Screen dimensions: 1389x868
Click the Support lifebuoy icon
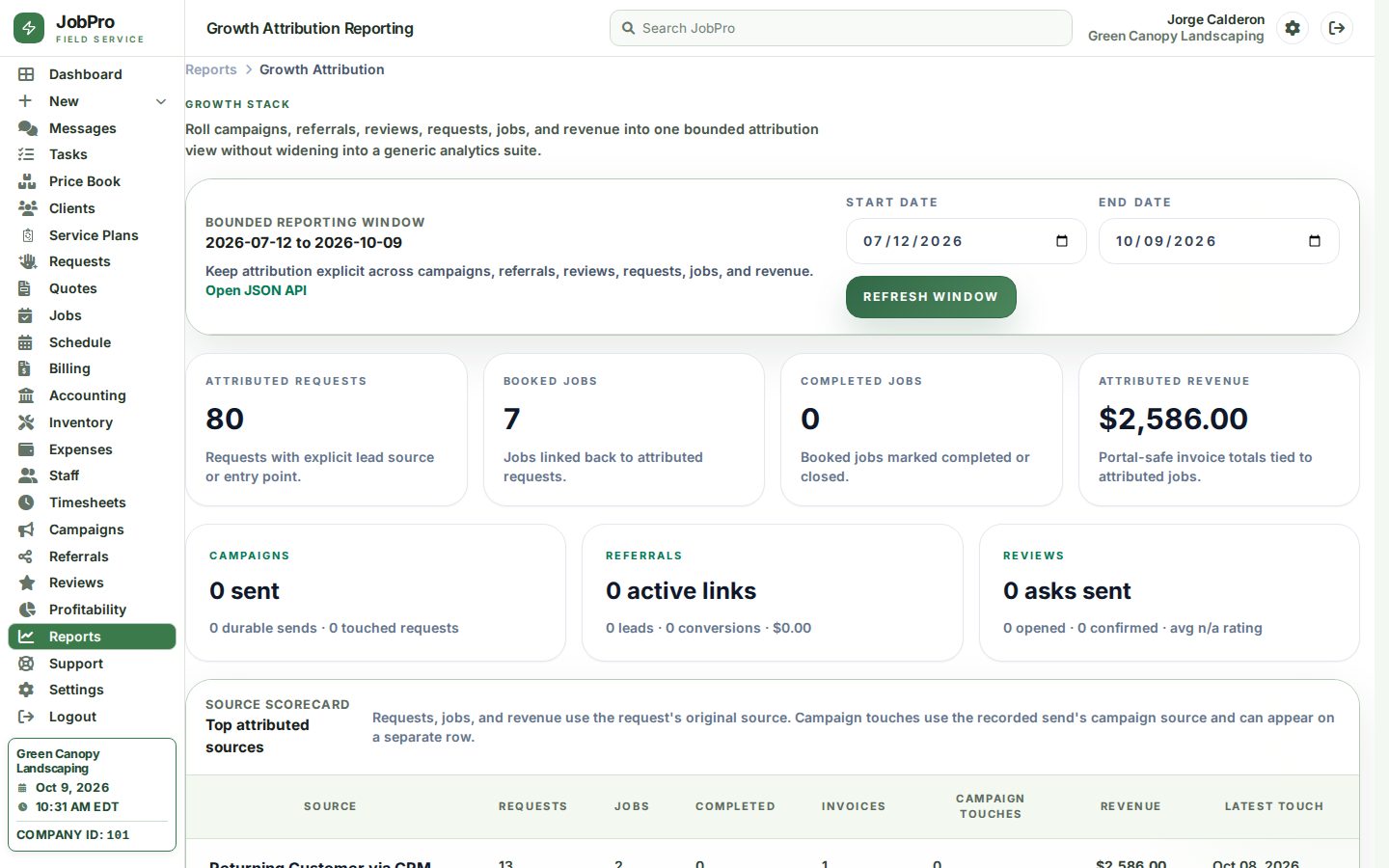pos(26,664)
